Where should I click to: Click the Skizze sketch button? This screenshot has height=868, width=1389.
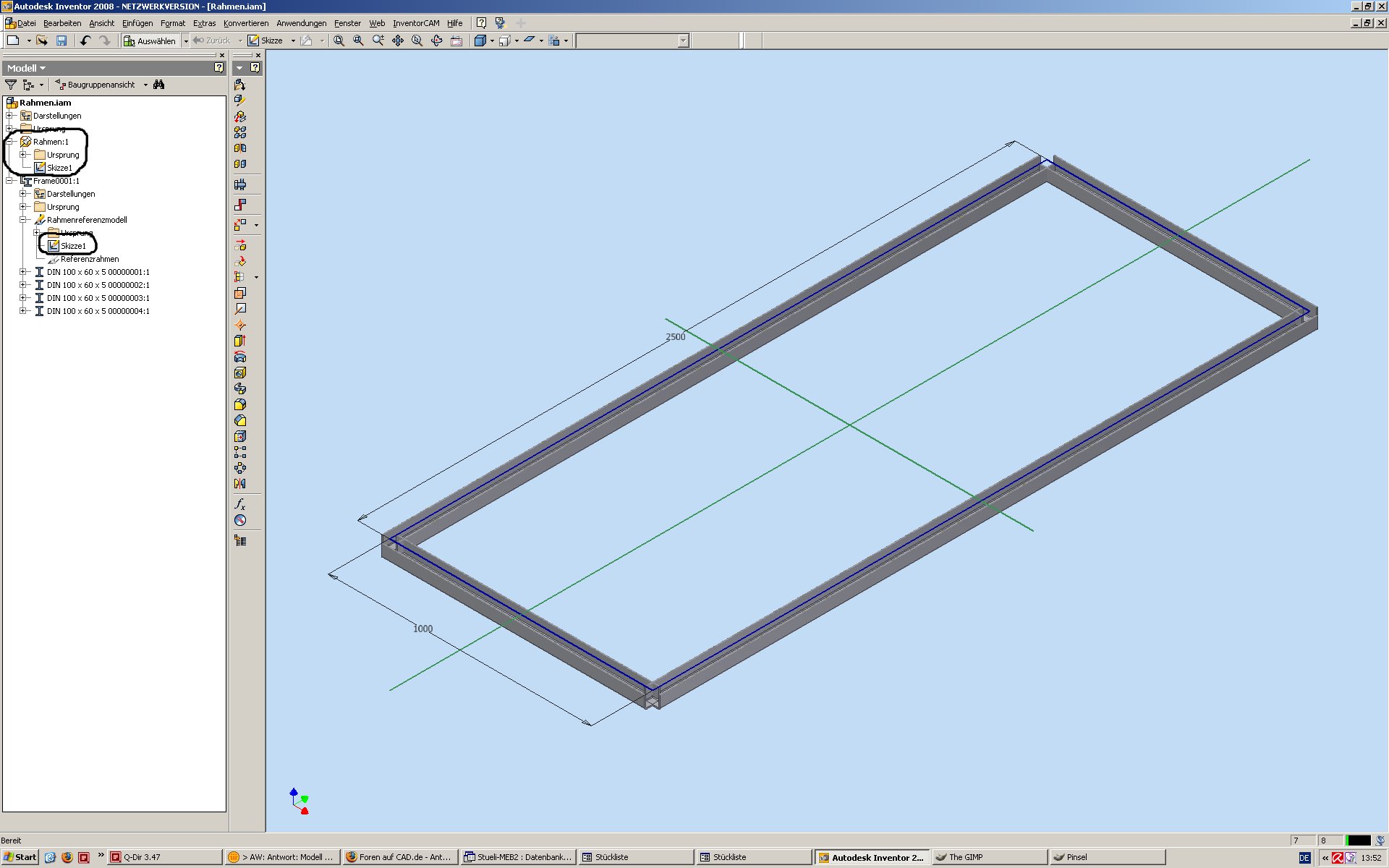265,41
